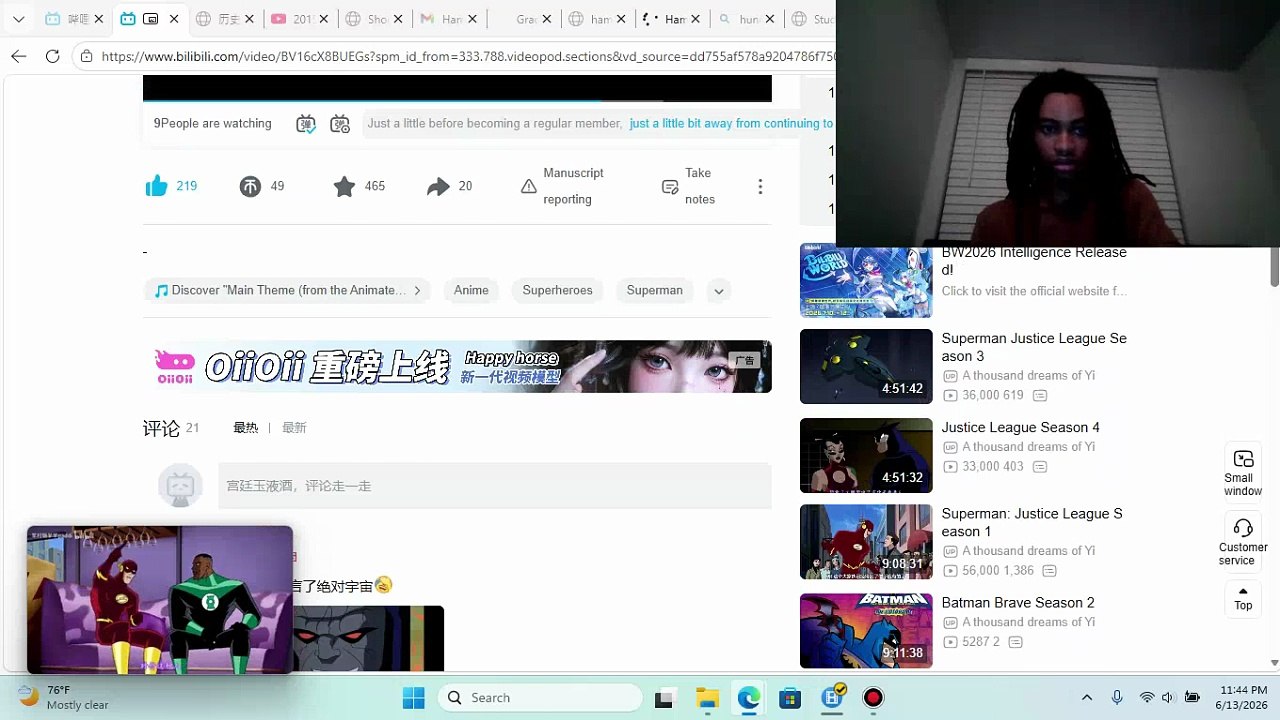Go back in browser
This screenshot has height=720, width=1280.
pos(19,56)
